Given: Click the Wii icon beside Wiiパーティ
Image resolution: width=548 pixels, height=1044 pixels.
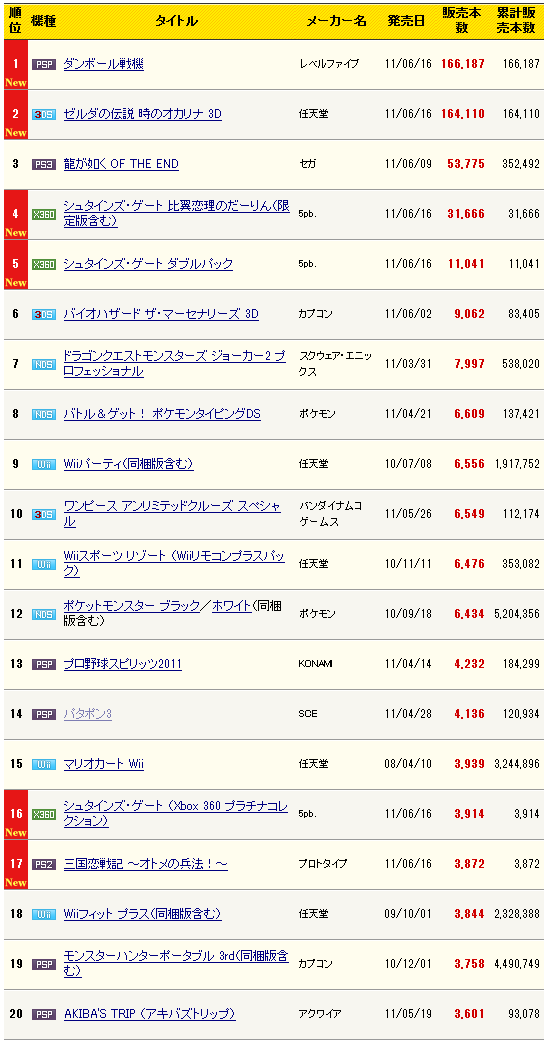Looking at the screenshot, I should (43, 464).
